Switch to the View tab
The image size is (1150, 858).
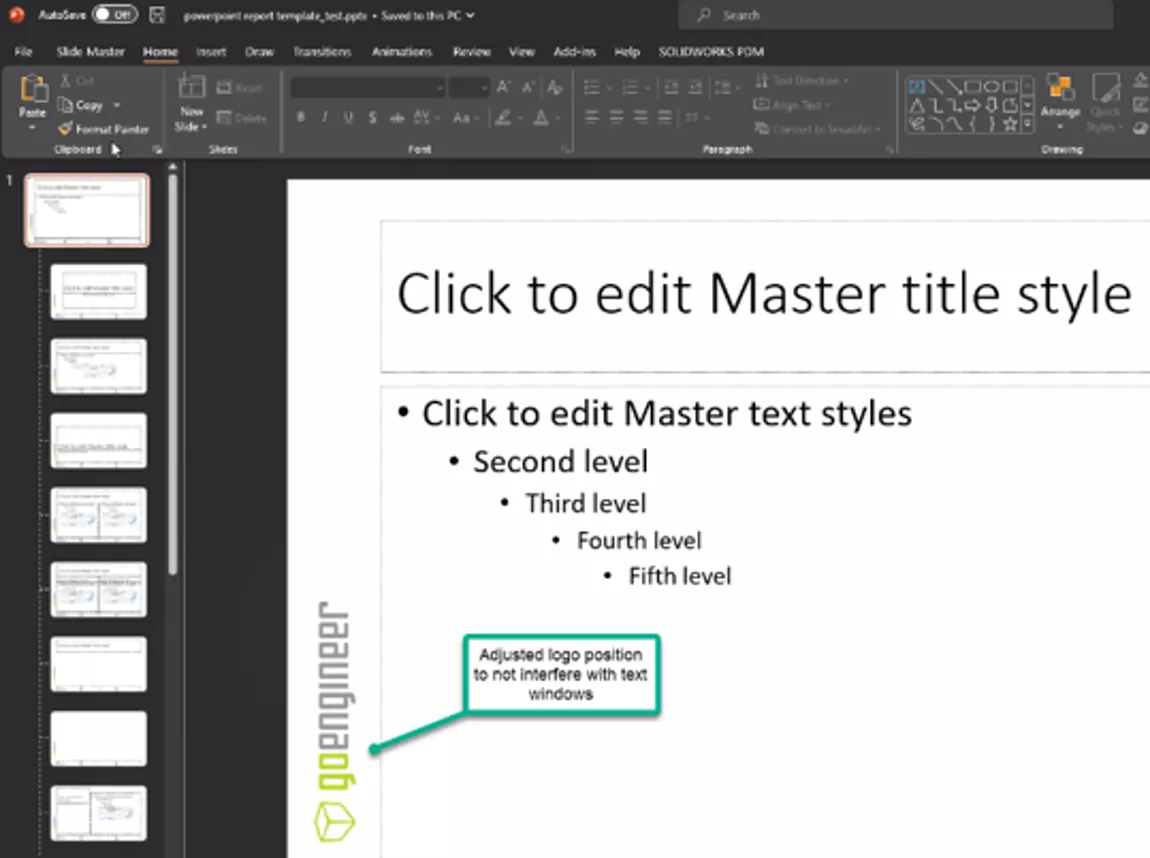pos(521,51)
